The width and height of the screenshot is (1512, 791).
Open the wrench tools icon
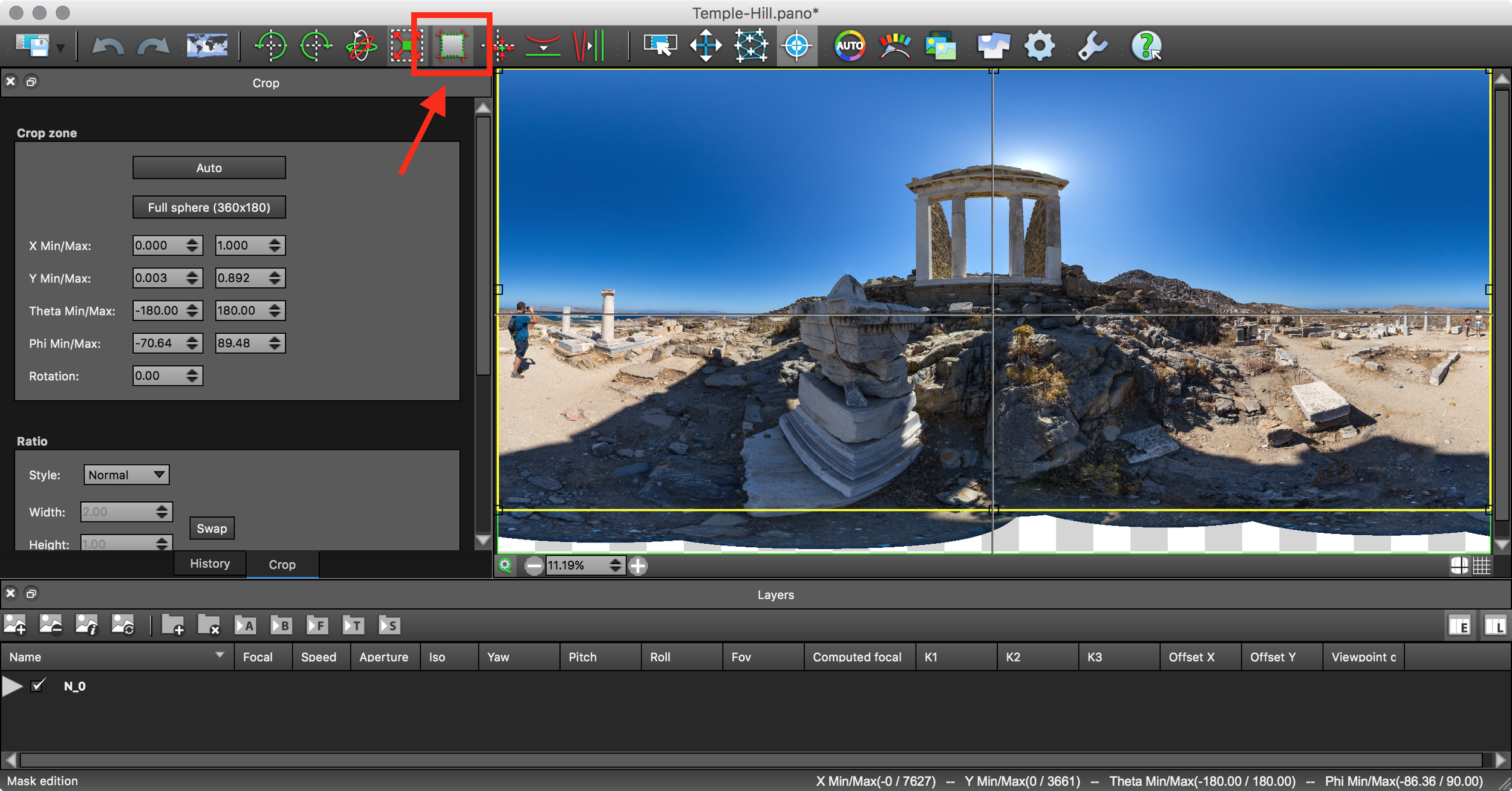coord(1092,45)
